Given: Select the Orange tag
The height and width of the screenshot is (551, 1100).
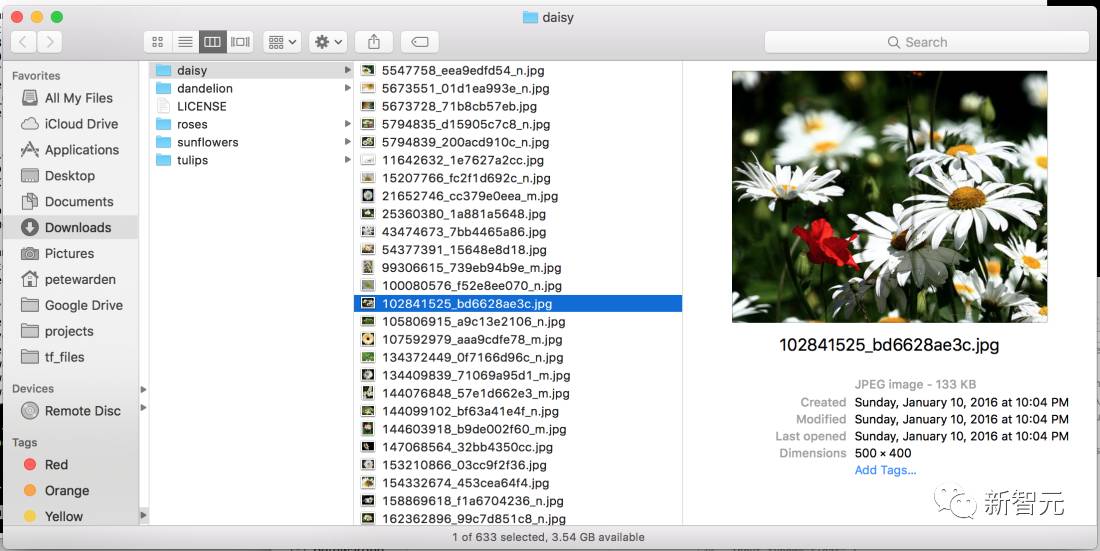Looking at the screenshot, I should coord(71,491).
